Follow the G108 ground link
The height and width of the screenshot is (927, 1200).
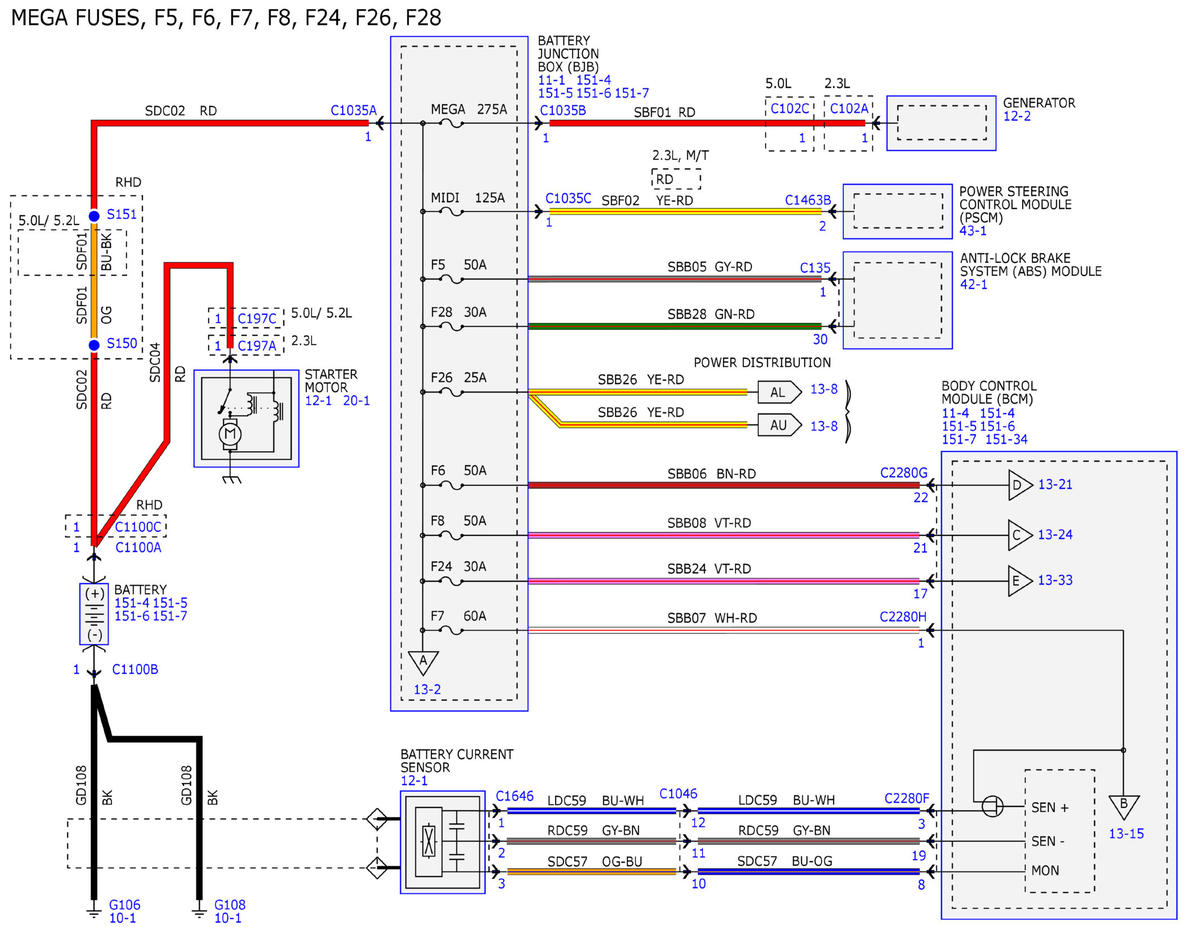230,904
